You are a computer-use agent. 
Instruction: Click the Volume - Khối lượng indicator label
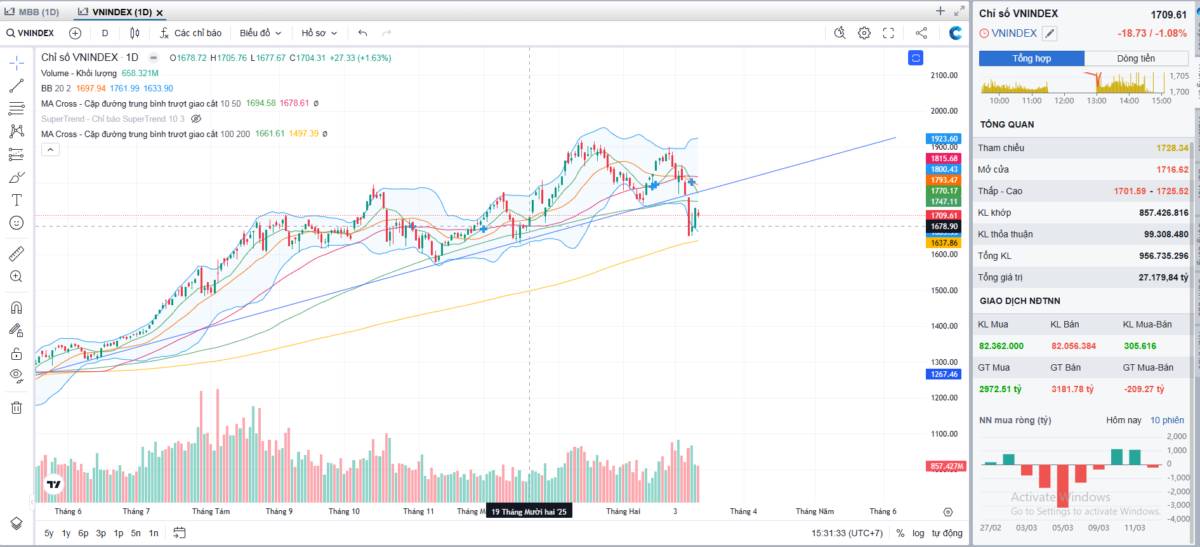(79, 73)
